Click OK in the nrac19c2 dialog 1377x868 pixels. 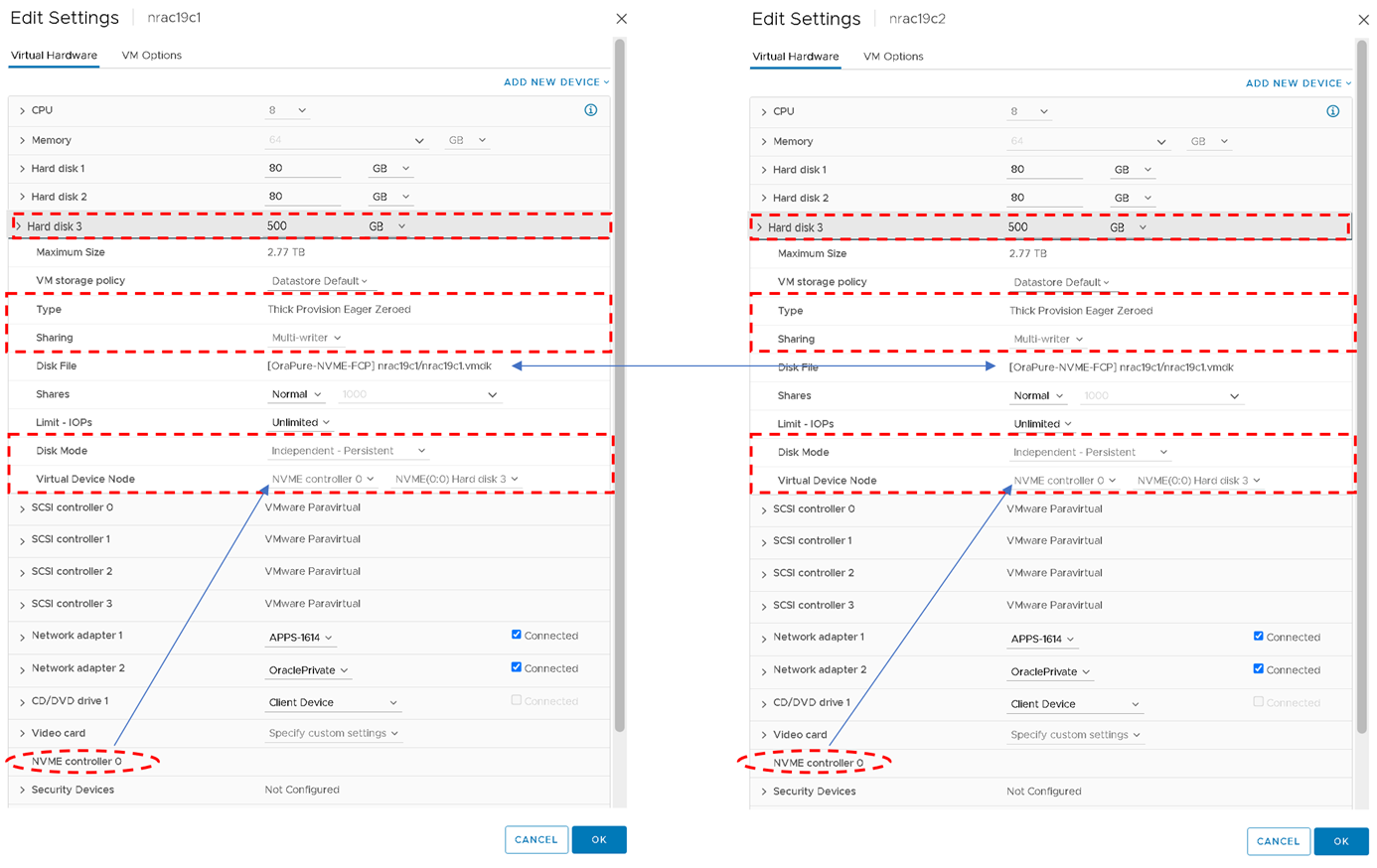1341,841
